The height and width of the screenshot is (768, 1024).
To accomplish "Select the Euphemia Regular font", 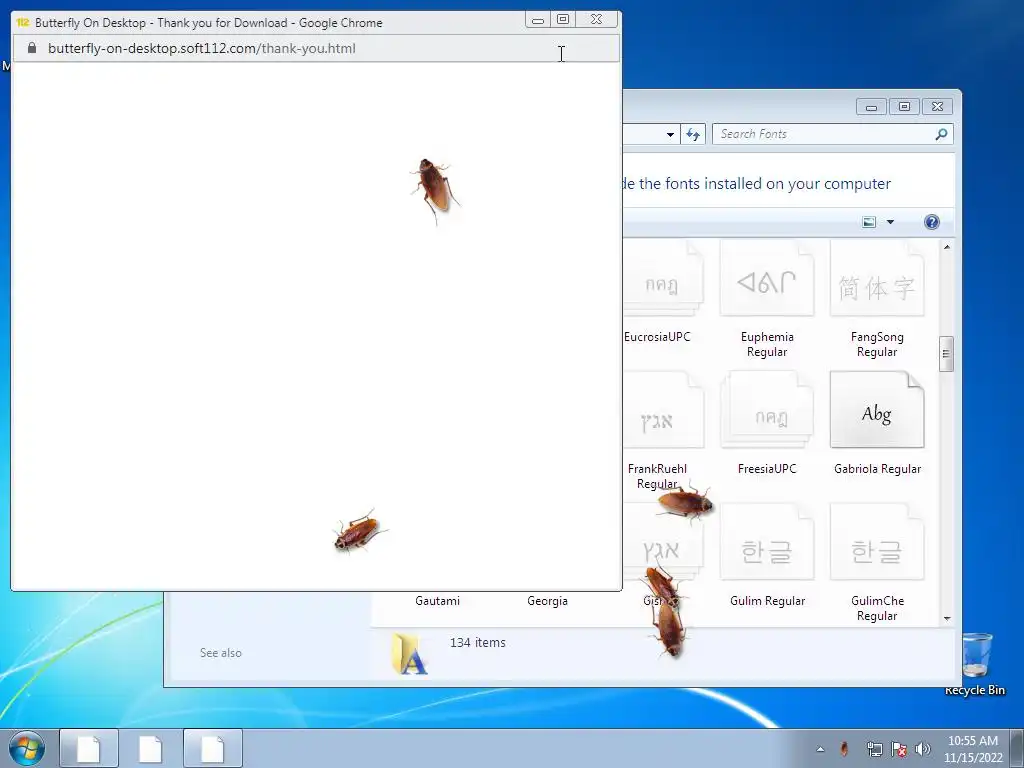I will (x=767, y=299).
